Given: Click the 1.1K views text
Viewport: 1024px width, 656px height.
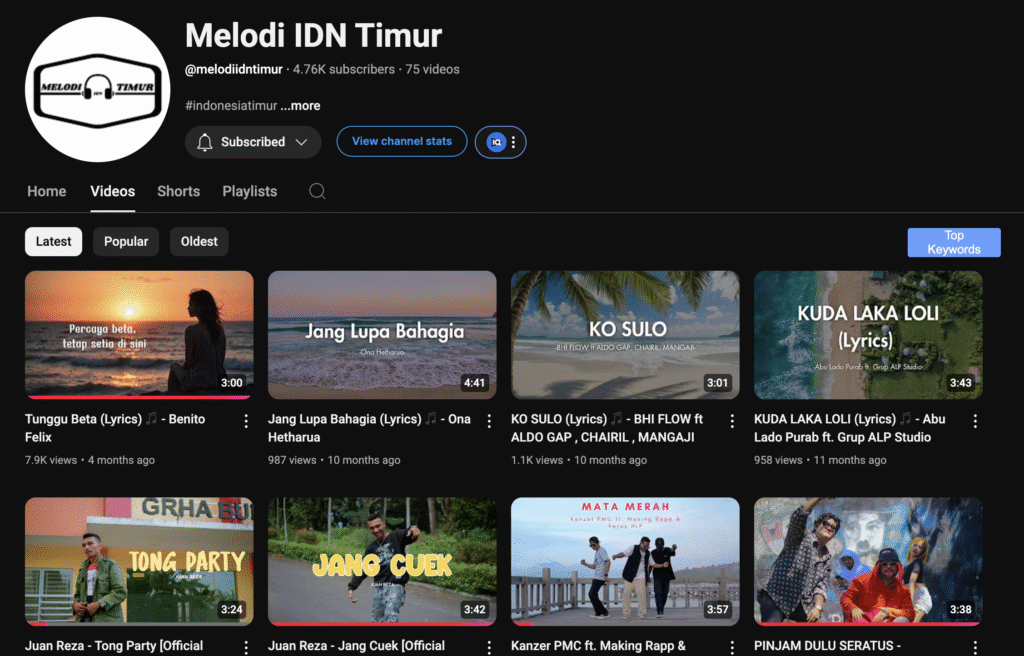Looking at the screenshot, I should tap(537, 460).
